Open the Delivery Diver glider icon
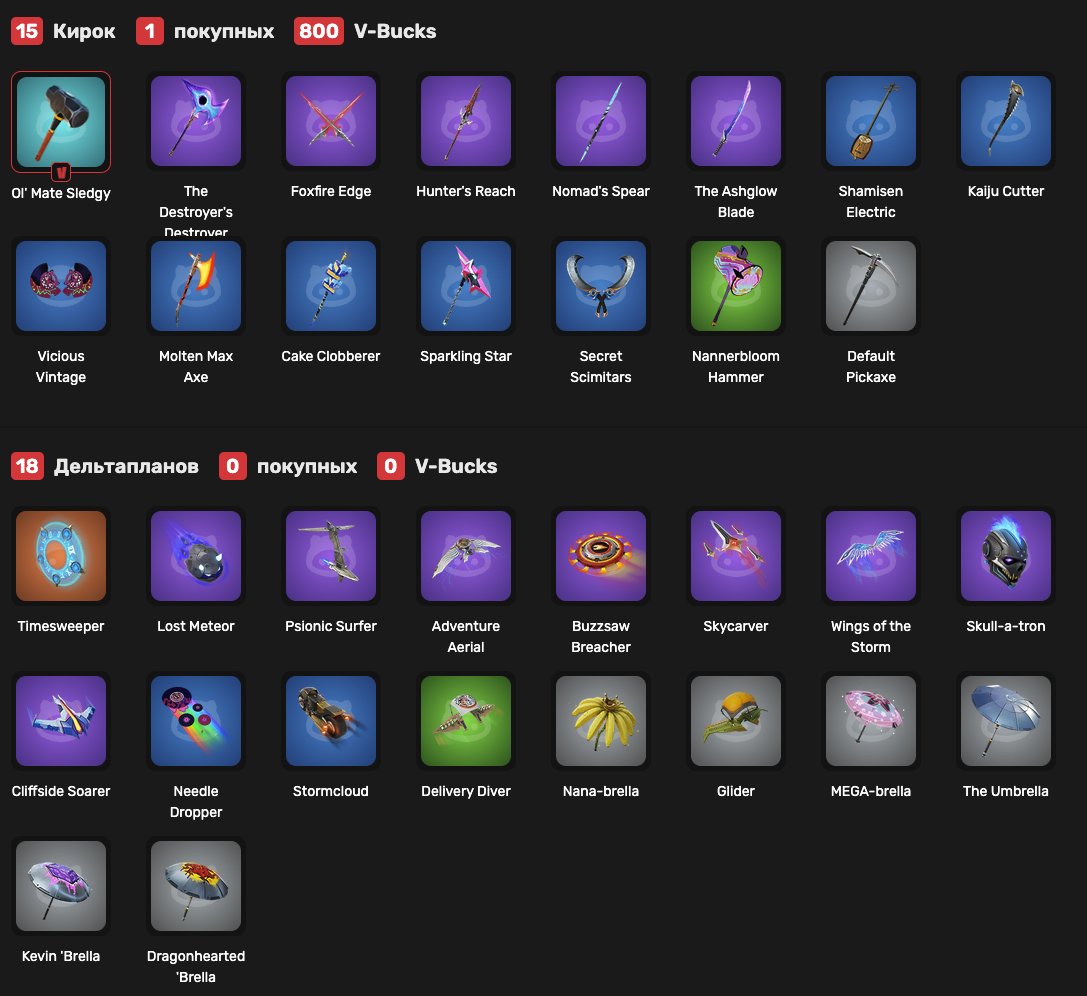1087x996 pixels. (x=466, y=721)
